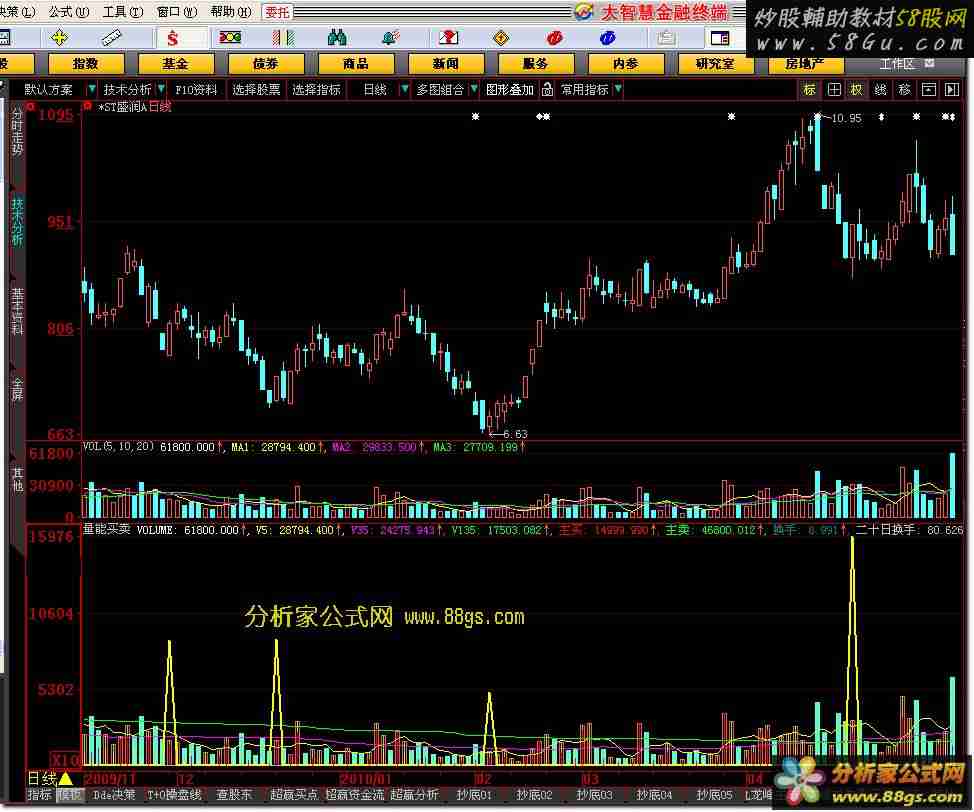The height and width of the screenshot is (812, 974).
Task: Click the 大智慧 logo icon in title bar
Action: click(584, 11)
